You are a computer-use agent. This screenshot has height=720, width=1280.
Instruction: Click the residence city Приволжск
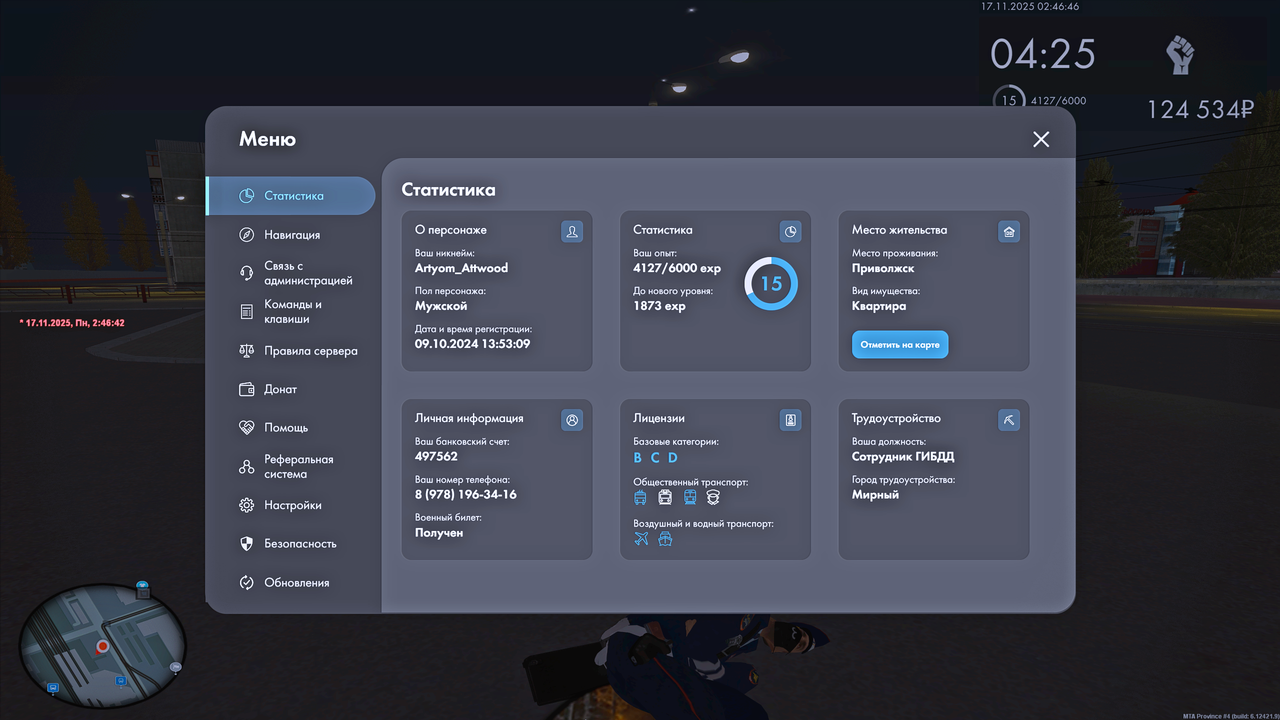tap(883, 268)
